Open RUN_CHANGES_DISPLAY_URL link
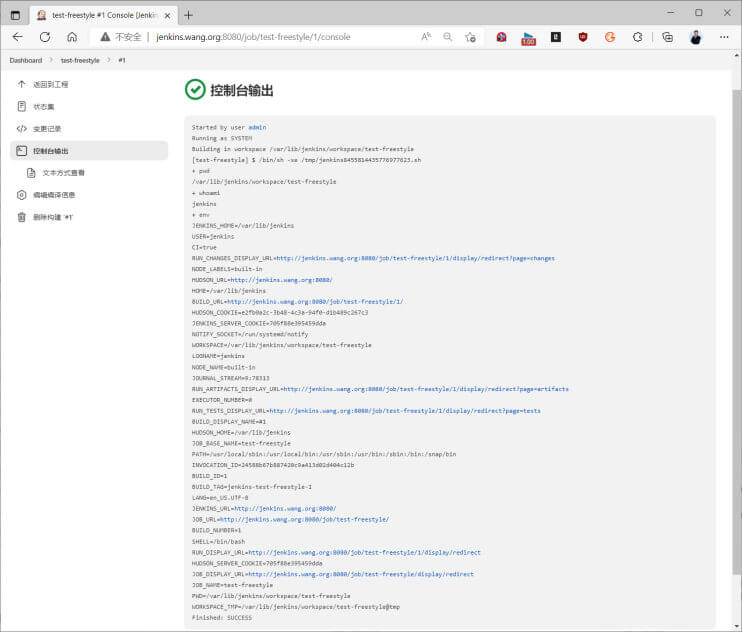Viewport: 742px width, 632px height. point(415,258)
